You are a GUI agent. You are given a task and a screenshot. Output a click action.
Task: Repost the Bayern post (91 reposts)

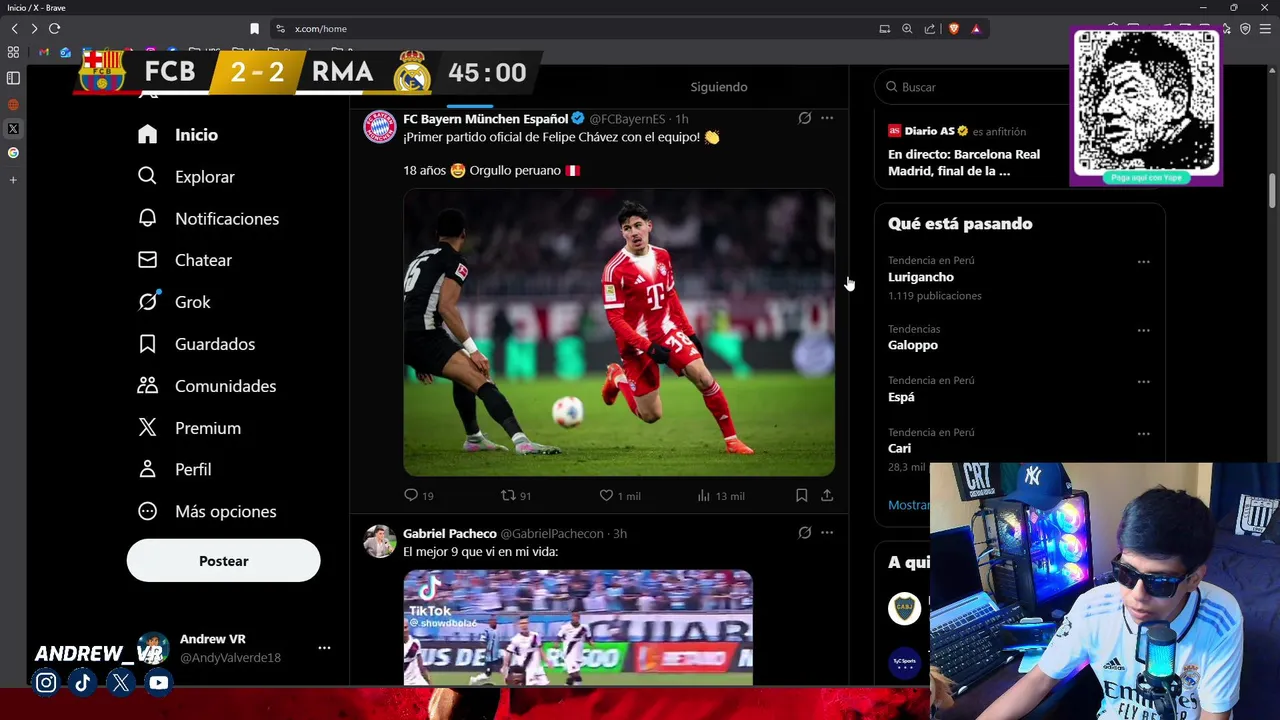coord(516,495)
